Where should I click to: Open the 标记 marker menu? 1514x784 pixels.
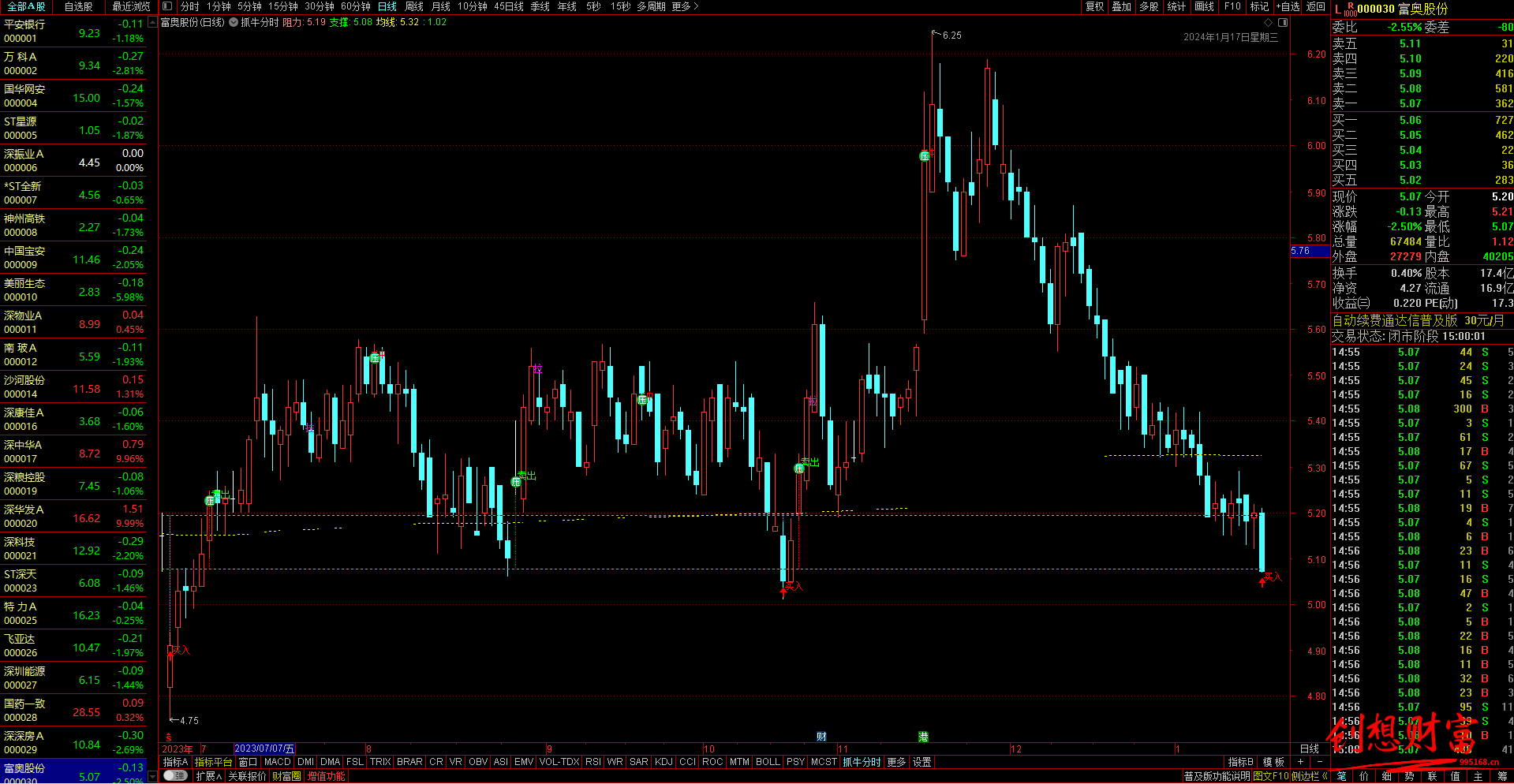pyautogui.click(x=1259, y=6)
